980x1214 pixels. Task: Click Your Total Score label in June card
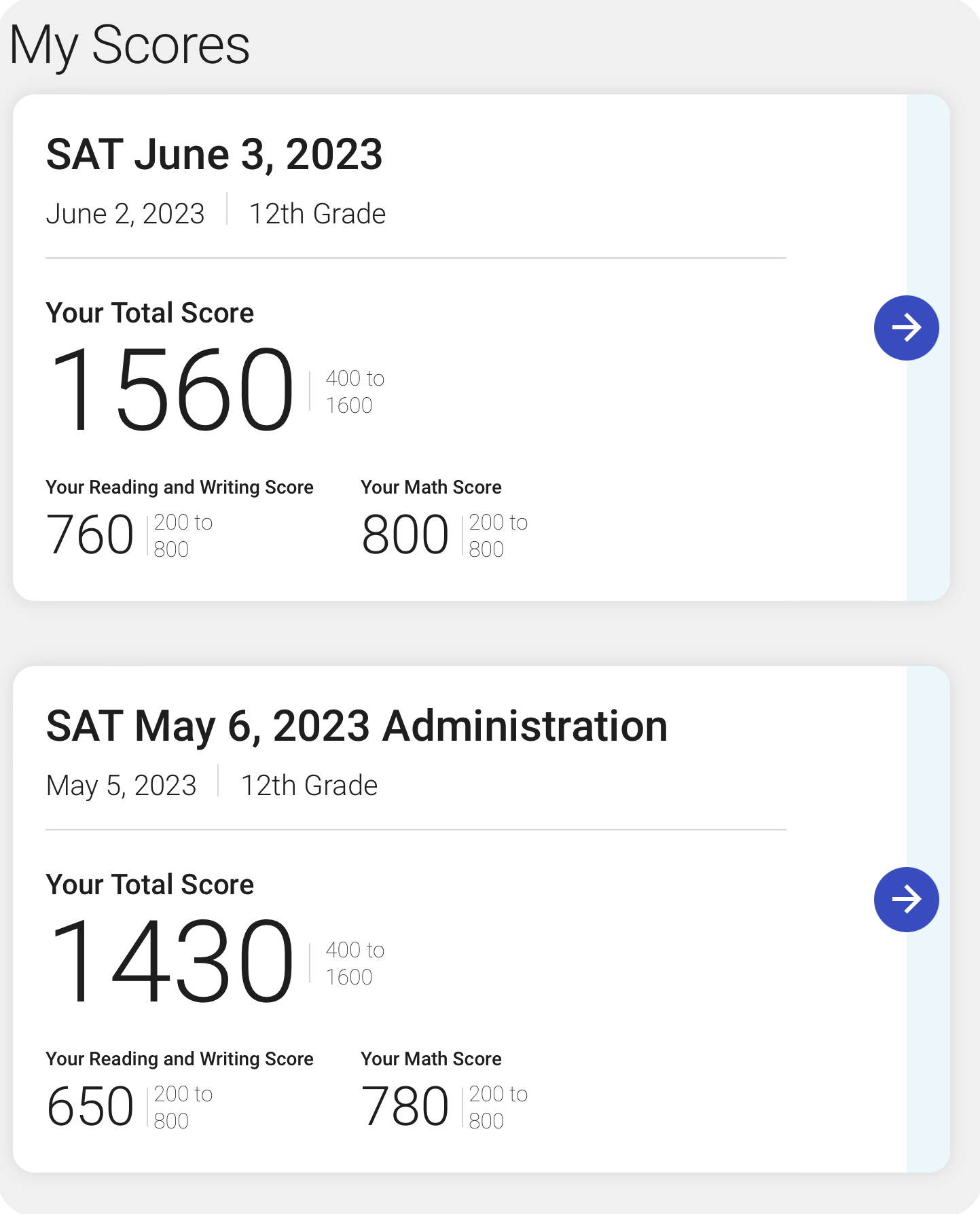149,313
